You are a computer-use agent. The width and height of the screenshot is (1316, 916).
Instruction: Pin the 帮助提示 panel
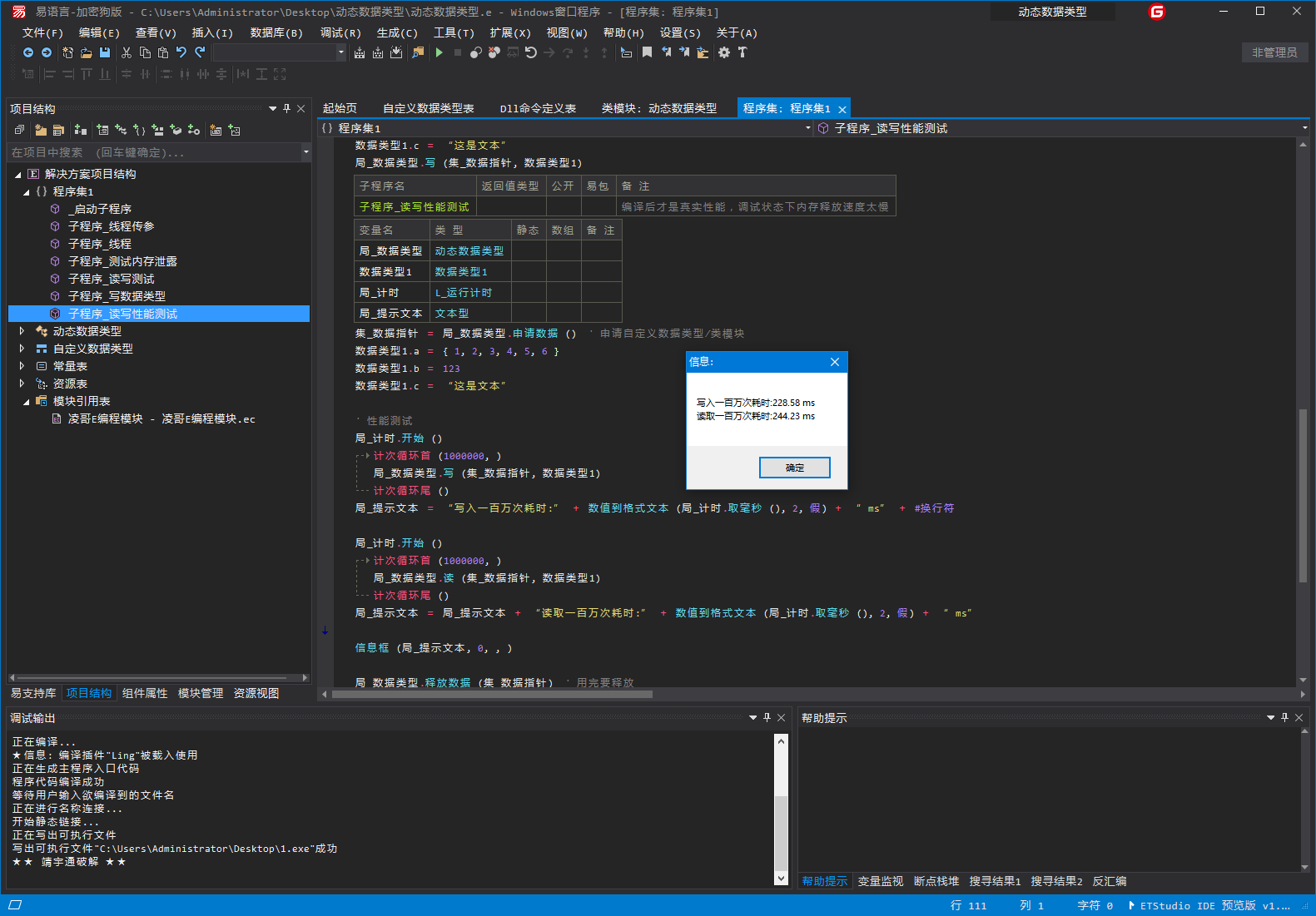coord(1284,717)
